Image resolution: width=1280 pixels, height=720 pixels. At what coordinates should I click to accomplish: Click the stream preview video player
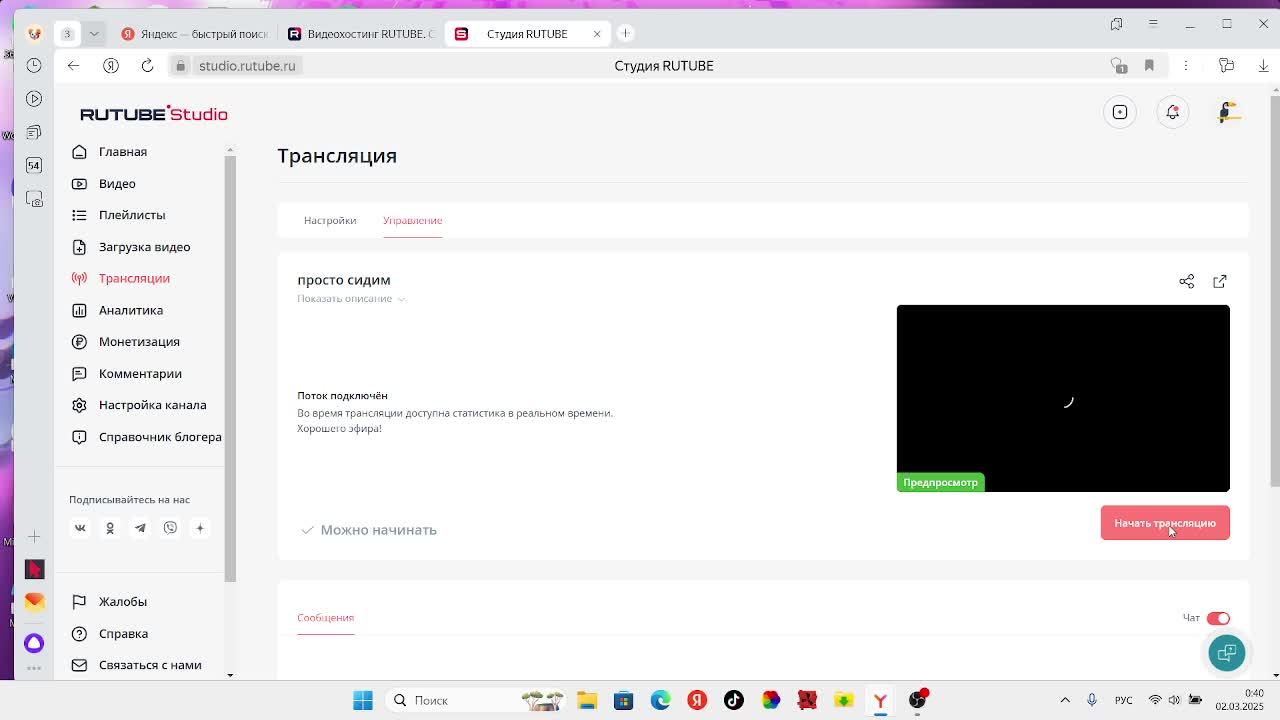point(1063,398)
